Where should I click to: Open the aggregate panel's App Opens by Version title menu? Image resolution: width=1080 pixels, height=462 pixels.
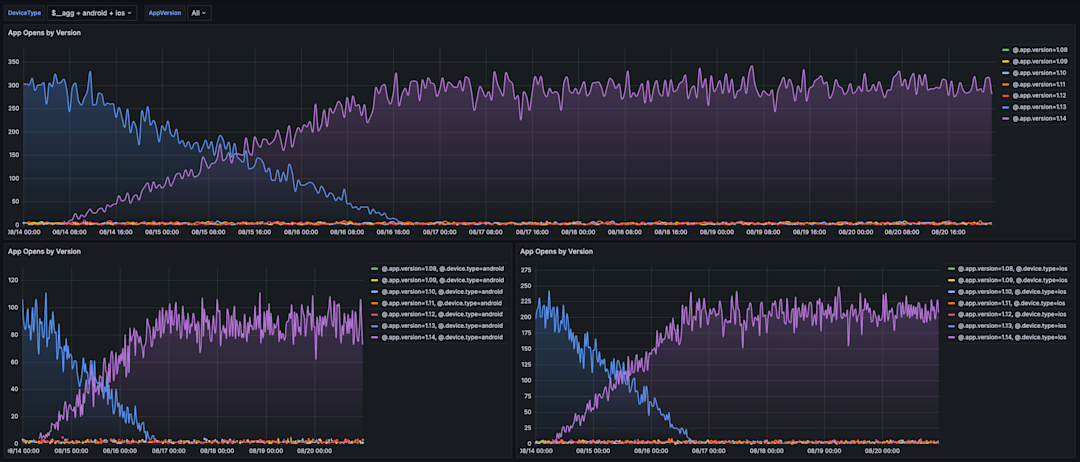(x=44, y=33)
